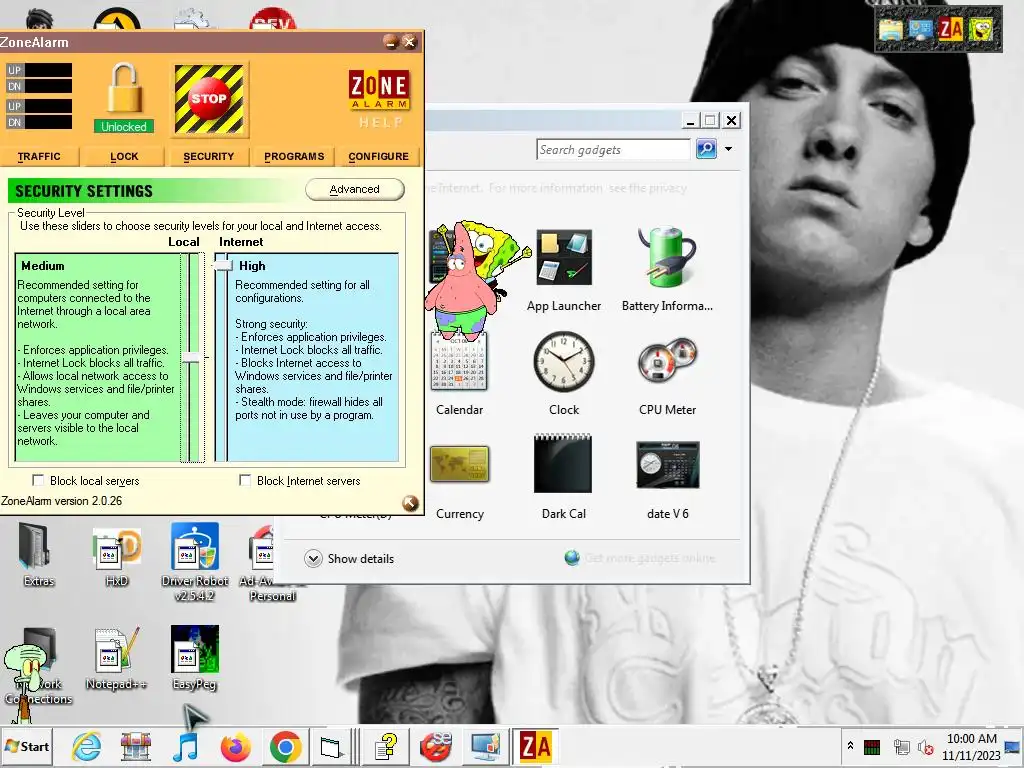Click the round arrow icon beside ZoneAlarm version
1024x768 pixels.
(x=410, y=503)
